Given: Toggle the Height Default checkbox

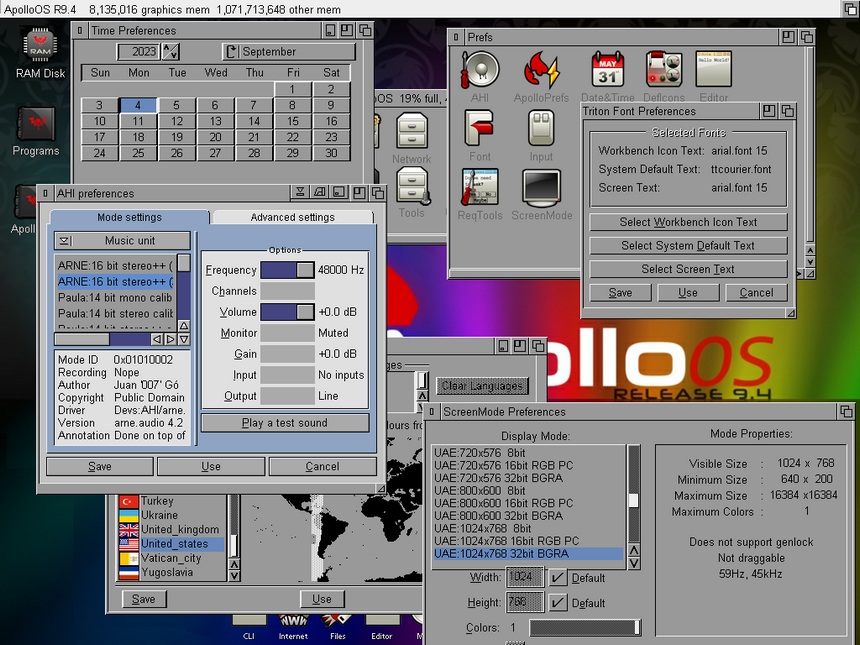Looking at the screenshot, I should point(558,603).
